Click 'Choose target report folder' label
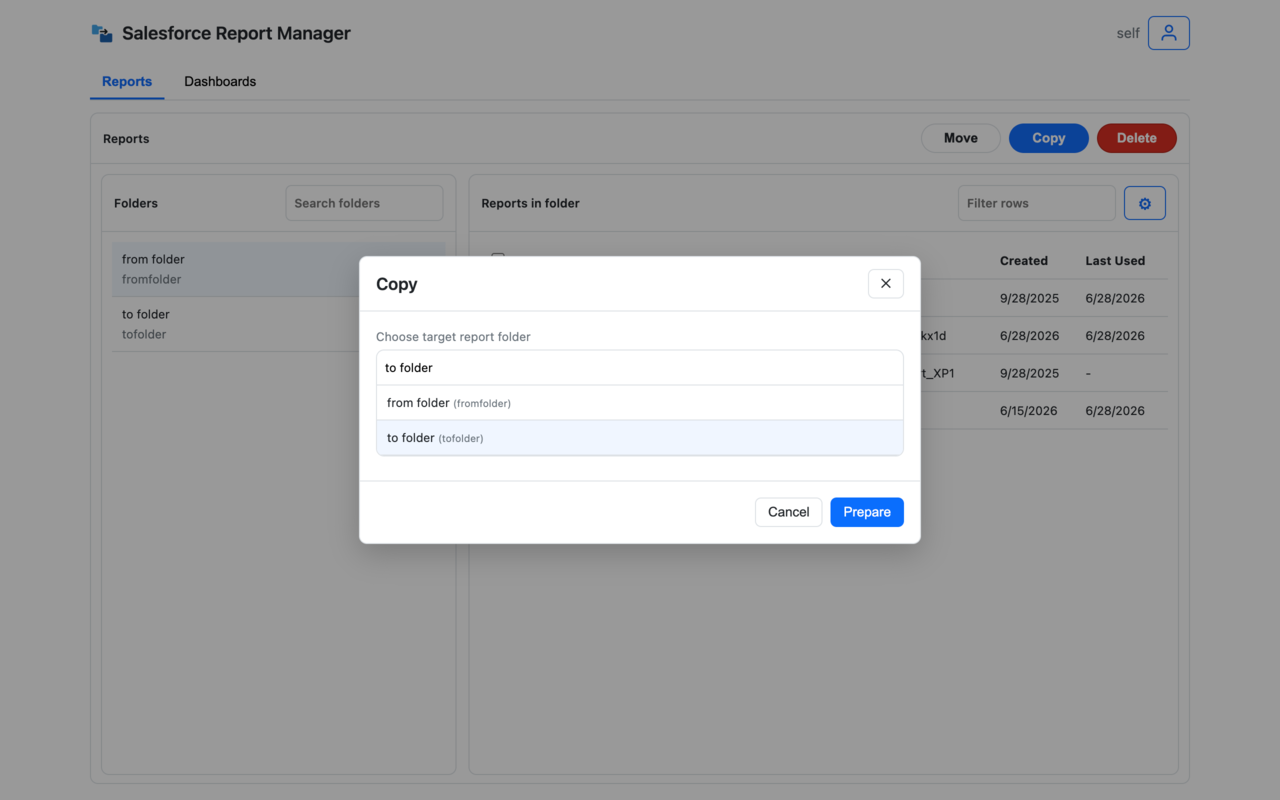 pyautogui.click(x=453, y=337)
